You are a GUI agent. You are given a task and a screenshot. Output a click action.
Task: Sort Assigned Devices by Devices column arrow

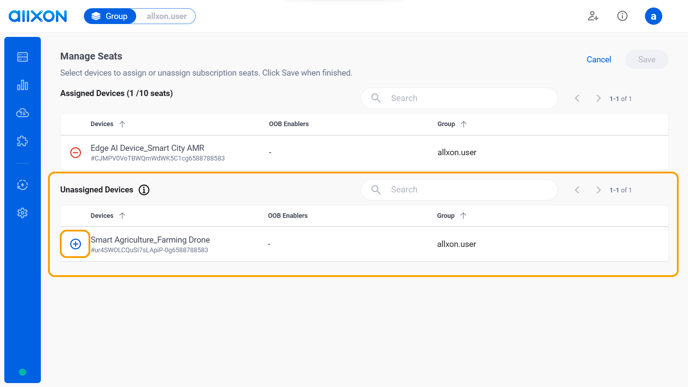point(122,124)
